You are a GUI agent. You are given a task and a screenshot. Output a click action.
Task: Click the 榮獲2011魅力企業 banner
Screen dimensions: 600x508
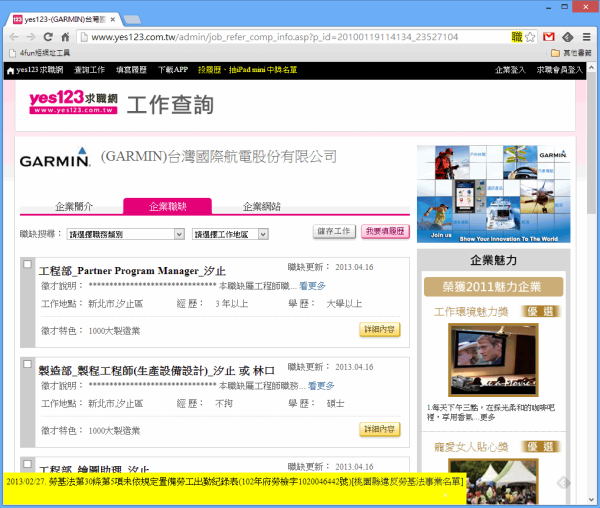pos(493,287)
